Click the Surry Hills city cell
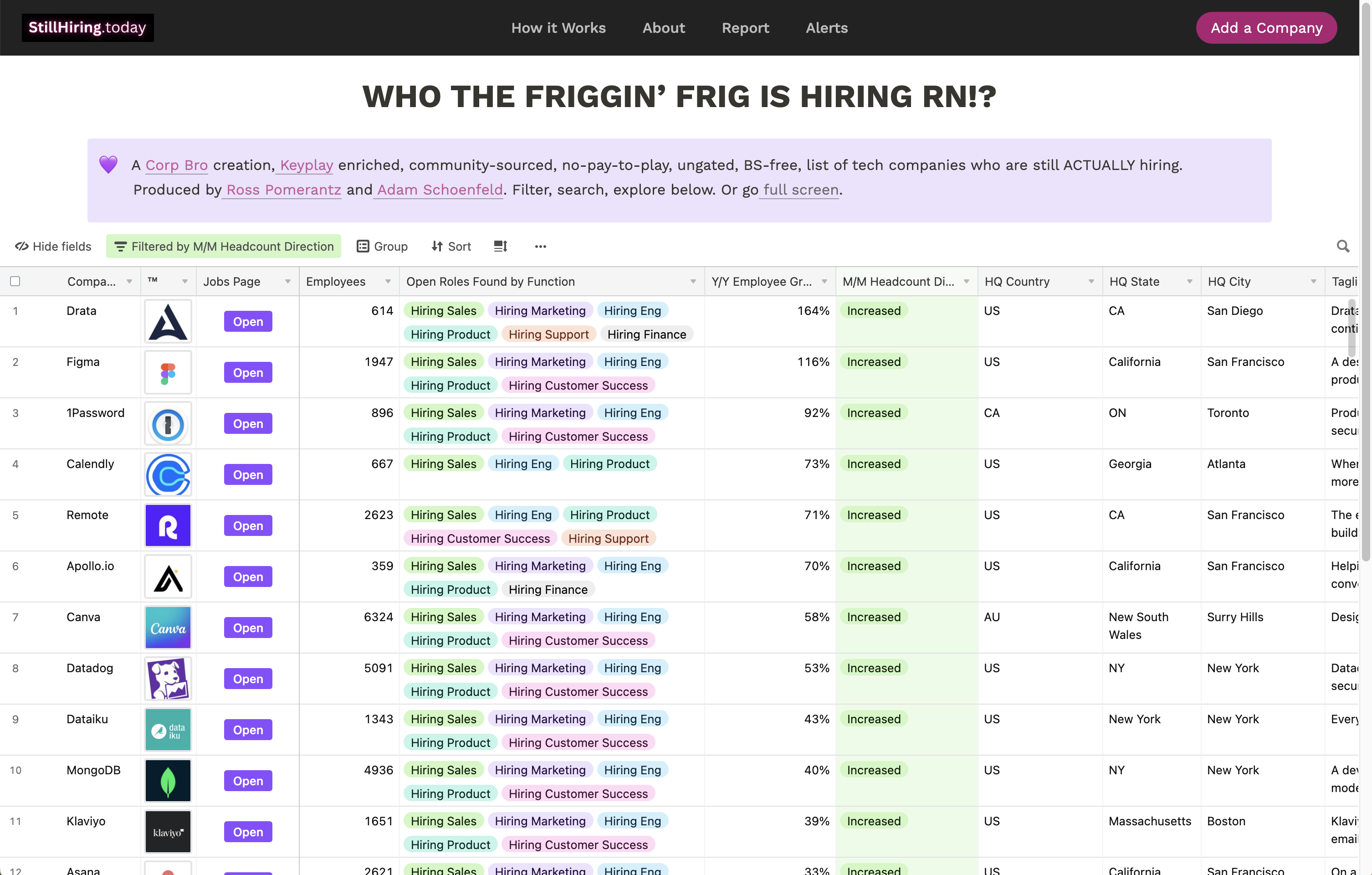1372x875 pixels. coord(1235,618)
